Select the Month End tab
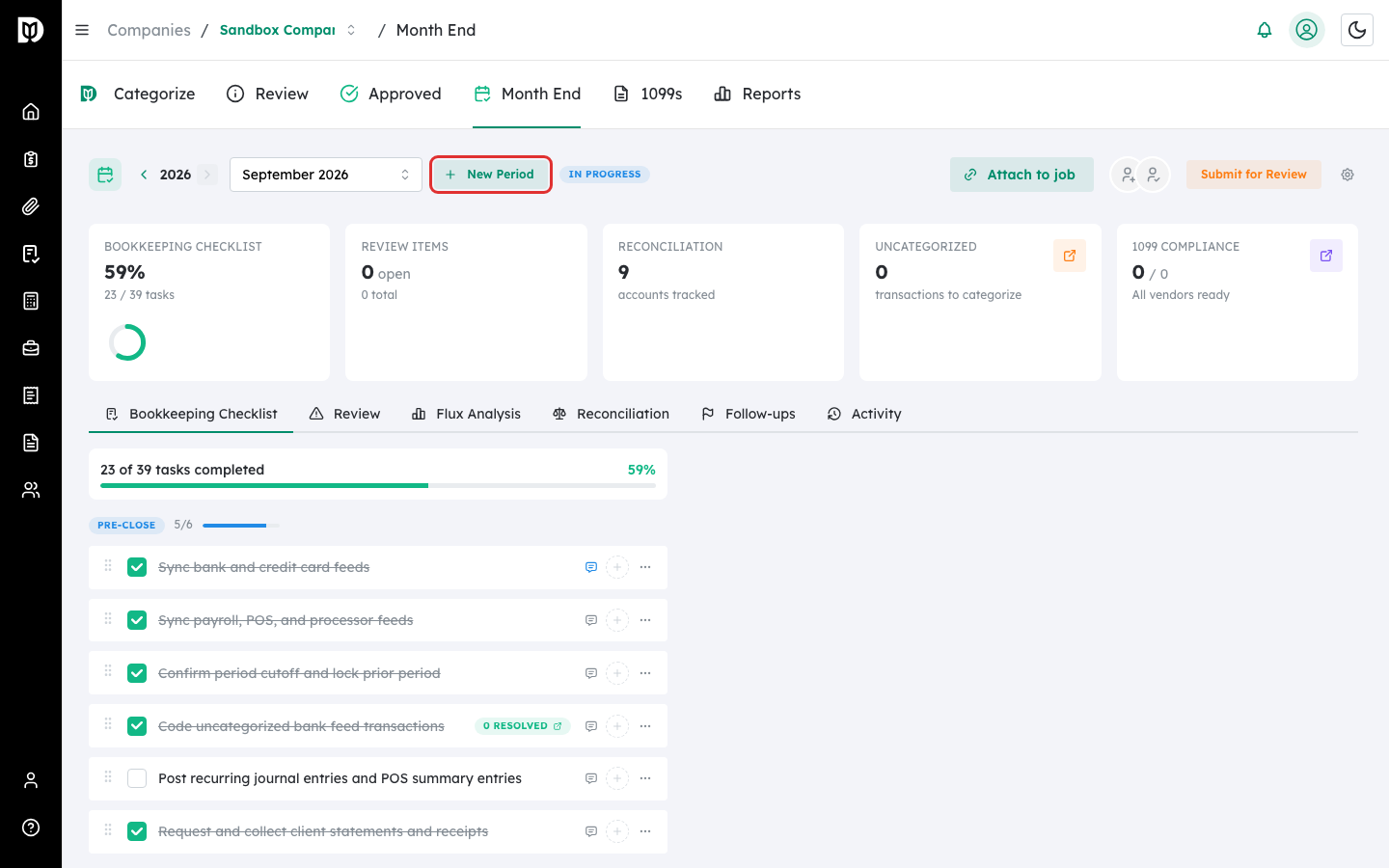Screen dimensions: 1389x868 (527, 94)
